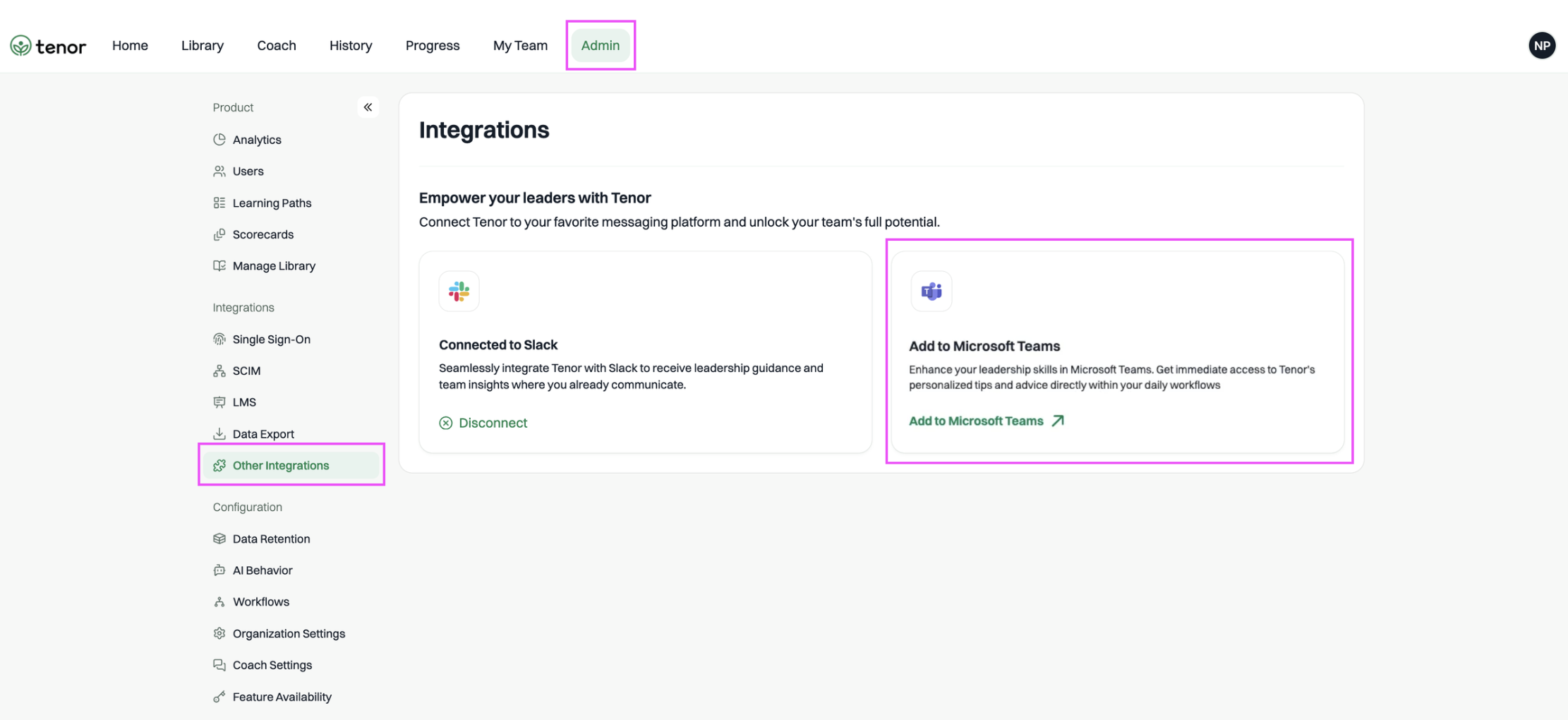This screenshot has height=720, width=1568.
Task: Click the Workflows branch icon
Action: tap(219, 602)
